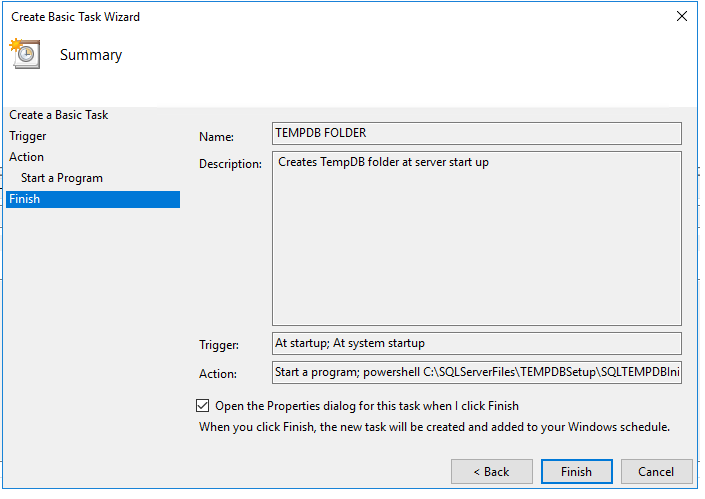The height and width of the screenshot is (499, 705).
Task: Click the Description: label
Action: click(232, 165)
